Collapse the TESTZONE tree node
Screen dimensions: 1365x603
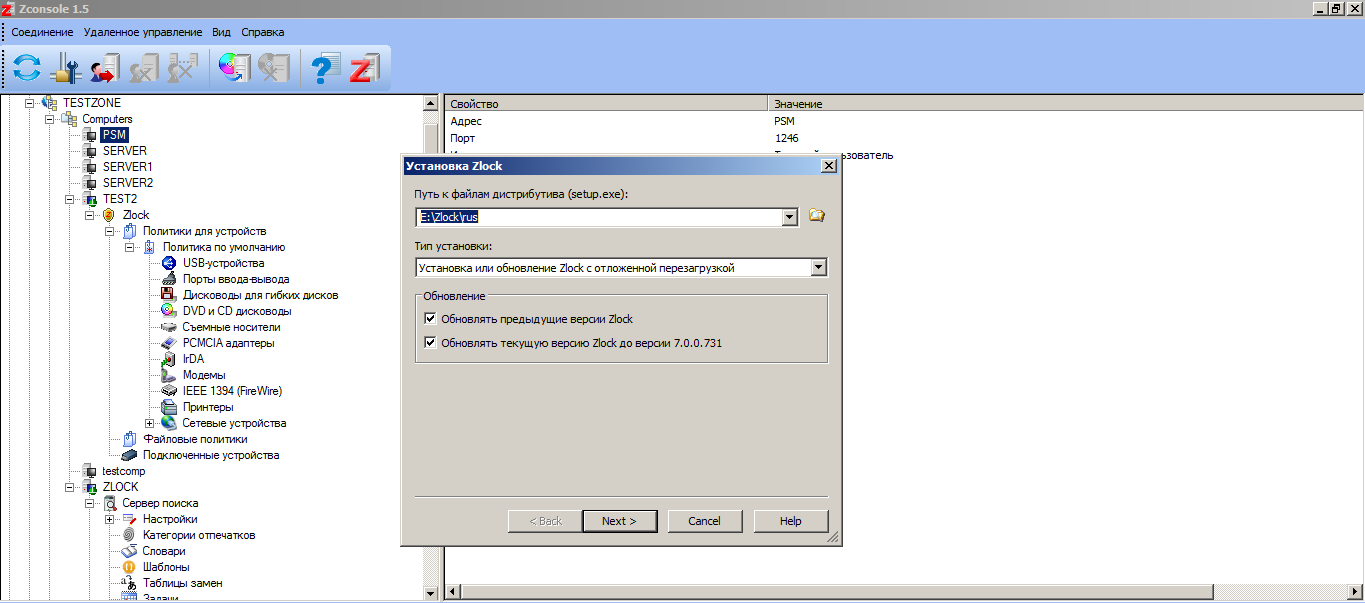pyautogui.click(x=30, y=103)
